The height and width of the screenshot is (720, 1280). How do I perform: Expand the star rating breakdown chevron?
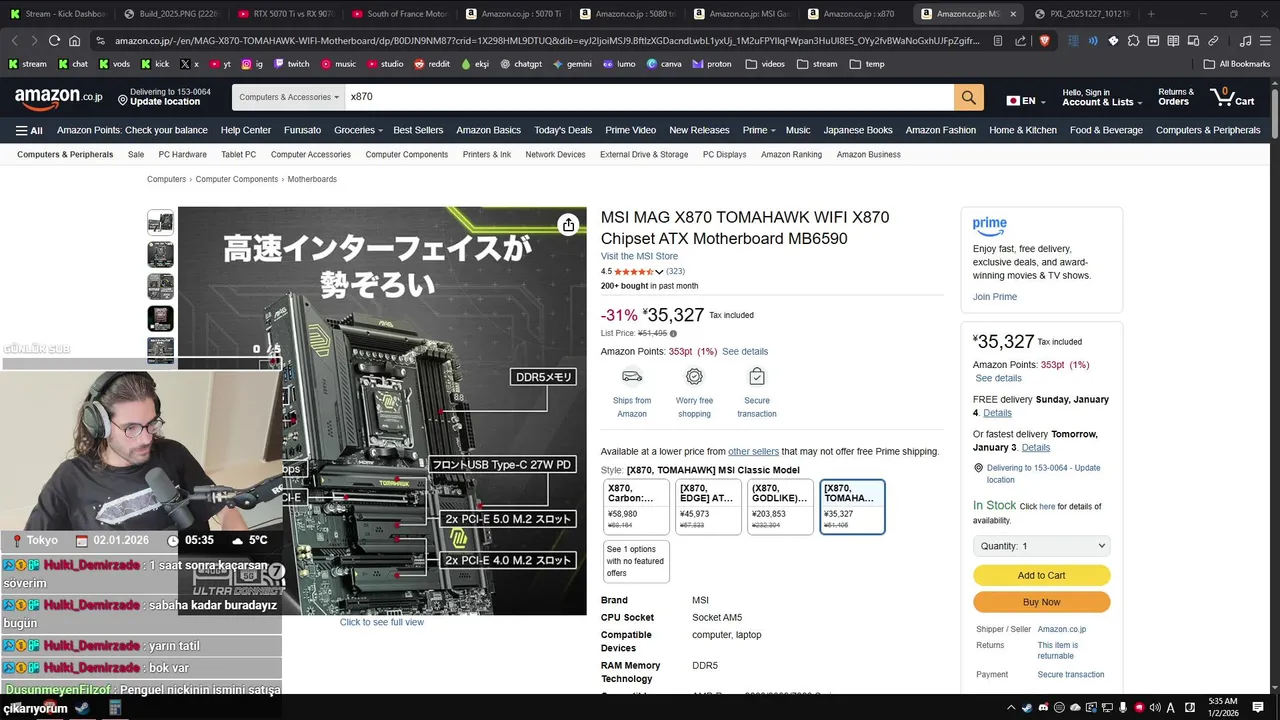click(x=659, y=272)
